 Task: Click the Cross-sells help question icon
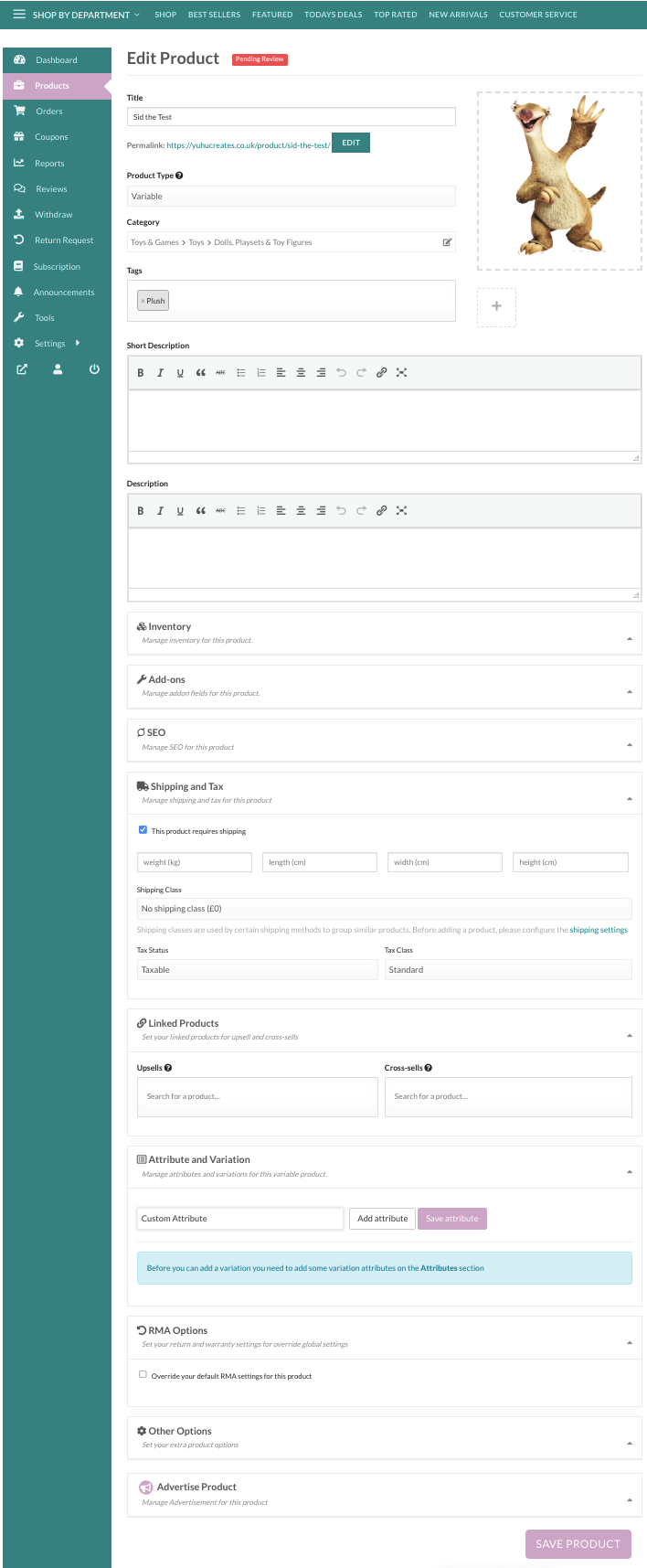tap(429, 1068)
